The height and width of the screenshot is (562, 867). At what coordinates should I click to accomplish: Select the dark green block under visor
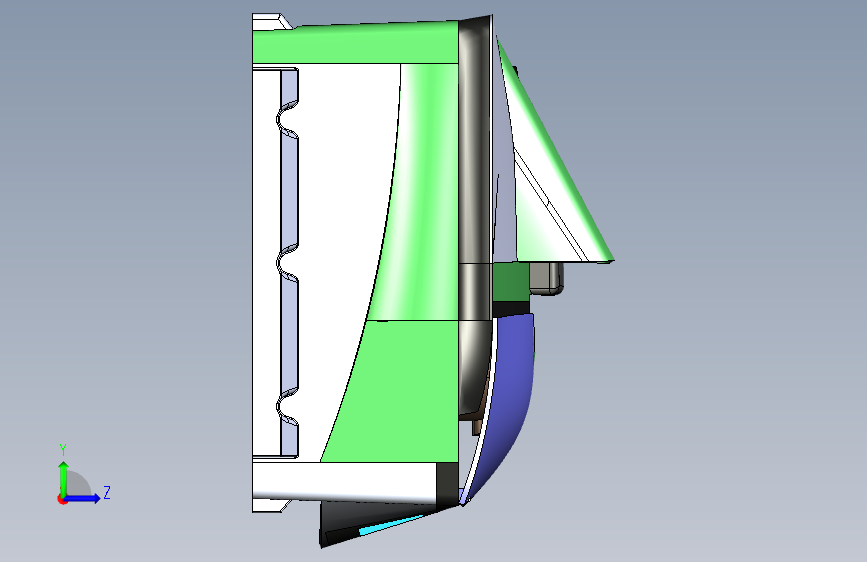click(511, 282)
